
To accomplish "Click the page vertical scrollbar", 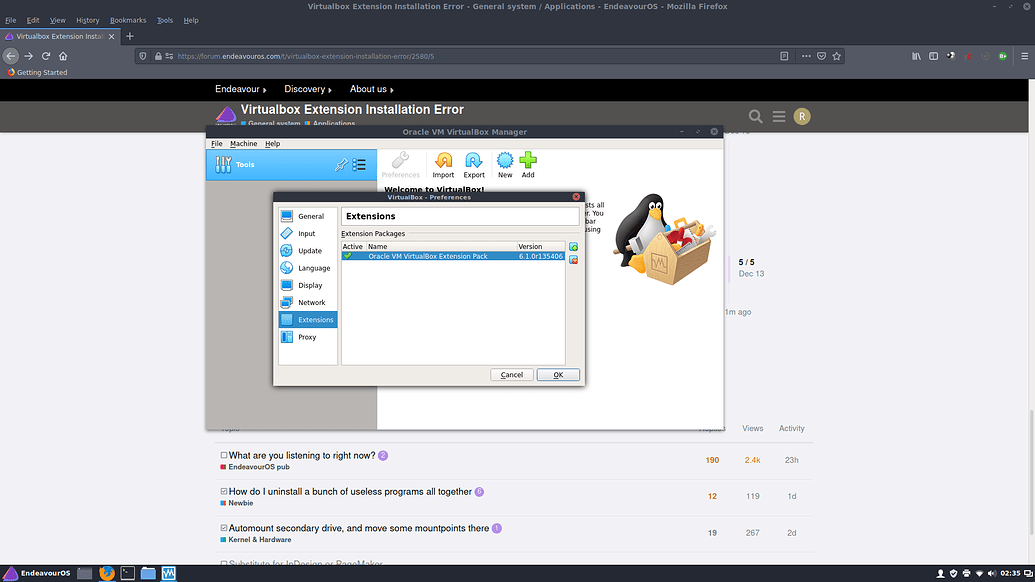I will 1031,472.
